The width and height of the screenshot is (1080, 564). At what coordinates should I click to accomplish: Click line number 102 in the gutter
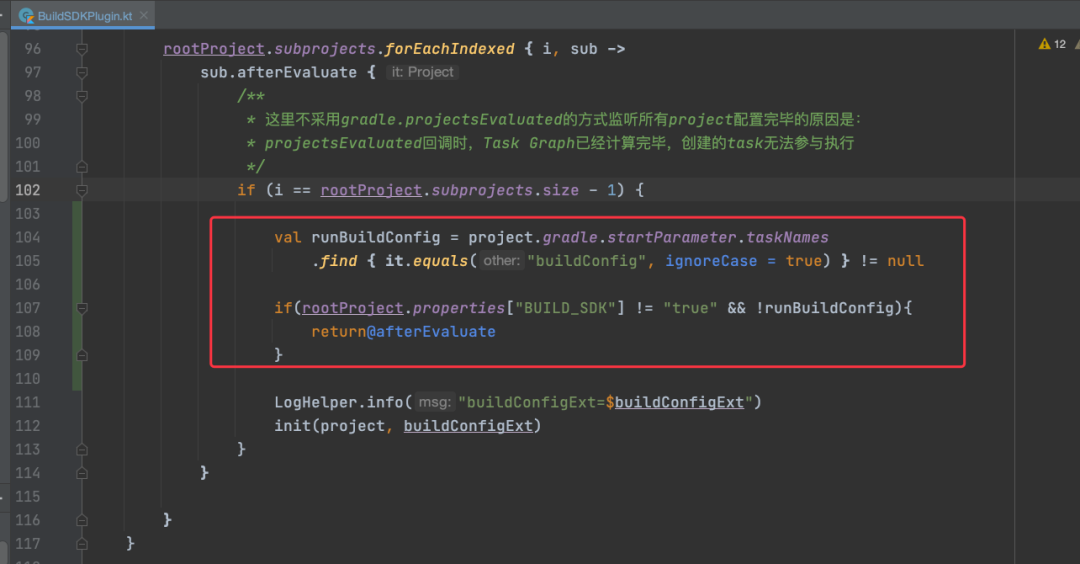click(x=28, y=190)
